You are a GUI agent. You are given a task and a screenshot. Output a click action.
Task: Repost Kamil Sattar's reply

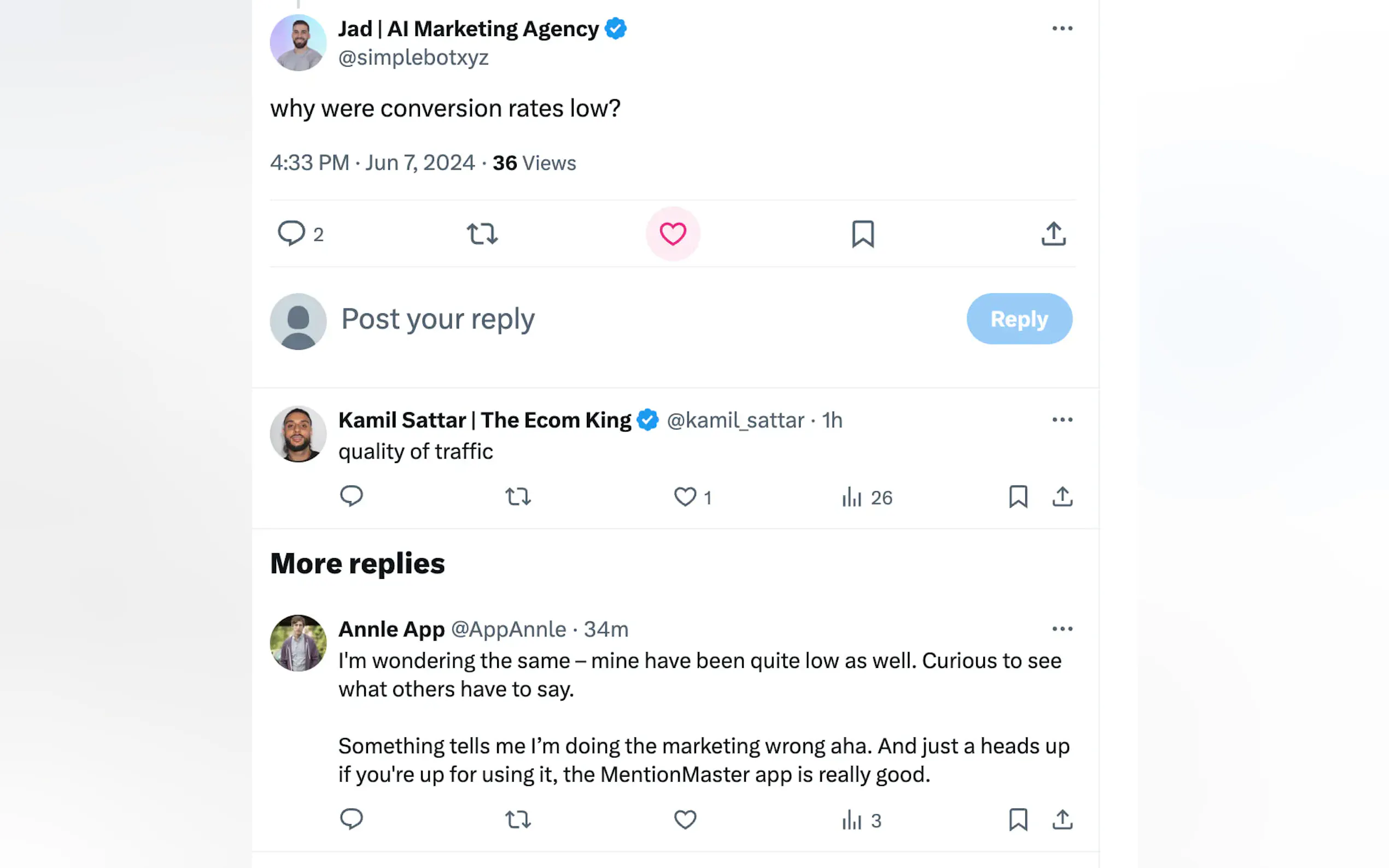(x=517, y=496)
